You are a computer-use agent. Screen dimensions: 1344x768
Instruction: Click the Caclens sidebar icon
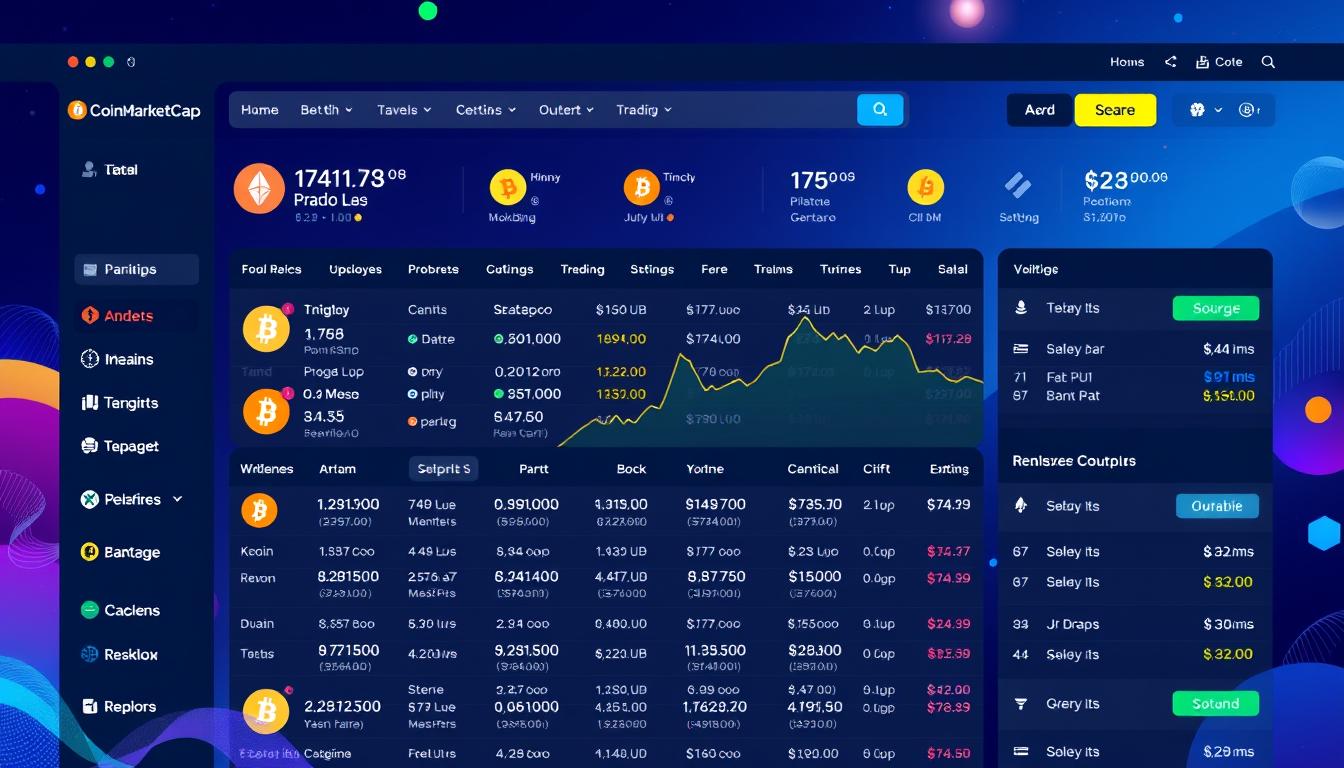88,610
